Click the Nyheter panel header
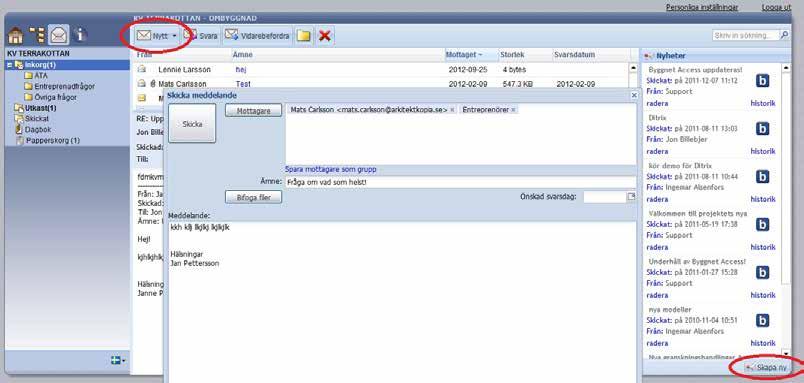Image resolution: width=804 pixels, height=383 pixels. click(716, 55)
